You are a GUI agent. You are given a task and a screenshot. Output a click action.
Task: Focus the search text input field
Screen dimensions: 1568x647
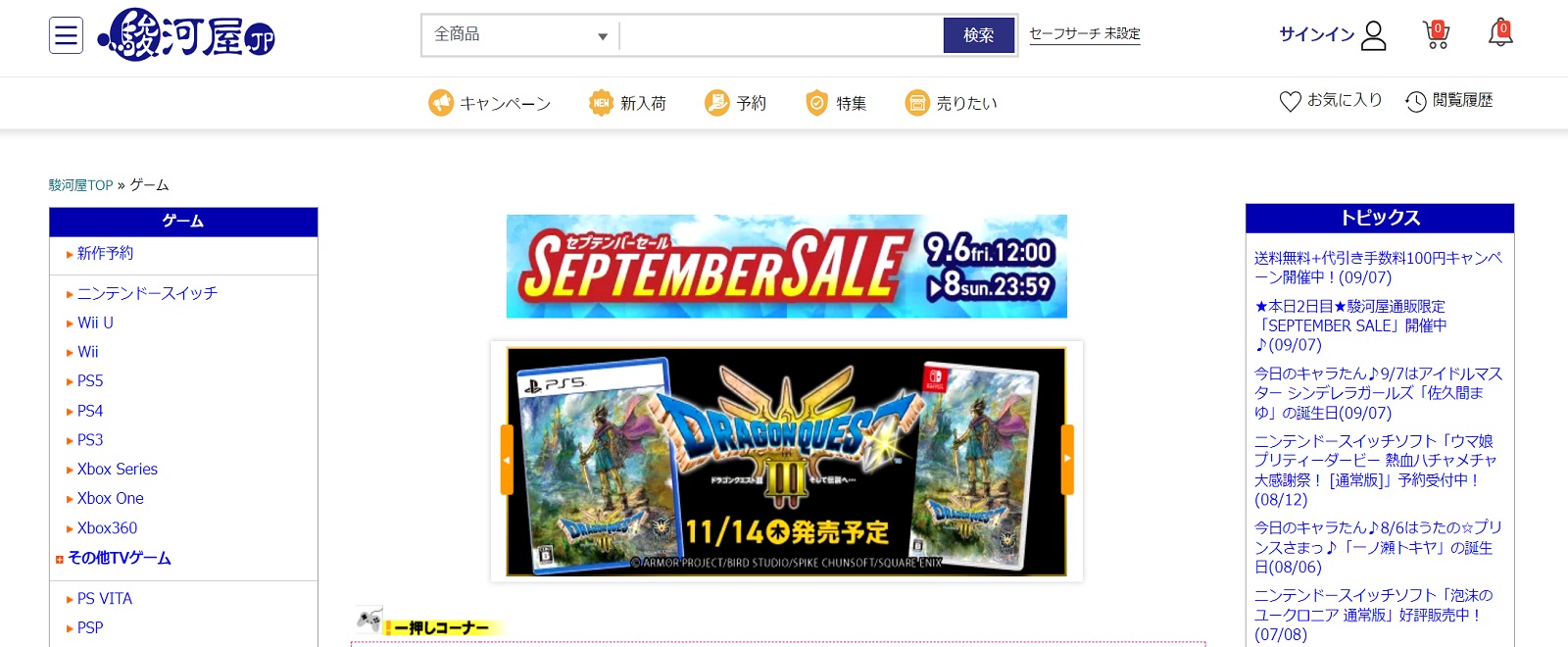(781, 35)
